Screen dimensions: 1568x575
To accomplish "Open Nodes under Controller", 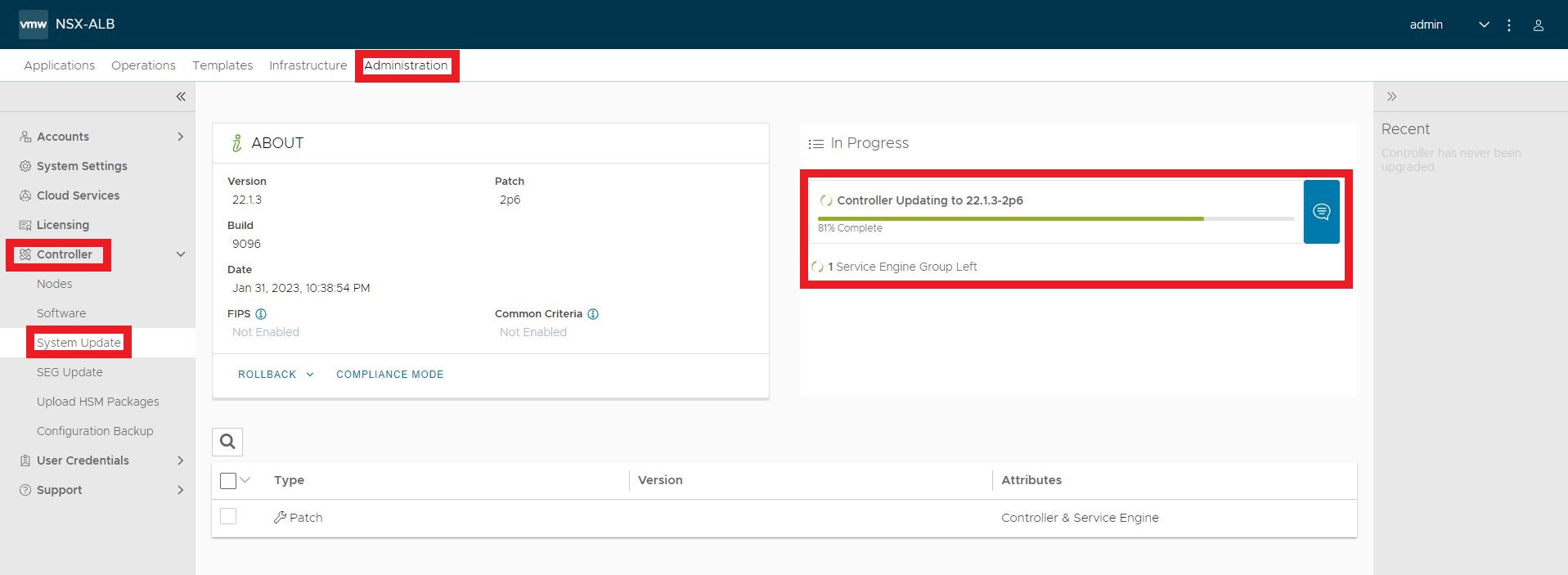I will [x=55, y=284].
